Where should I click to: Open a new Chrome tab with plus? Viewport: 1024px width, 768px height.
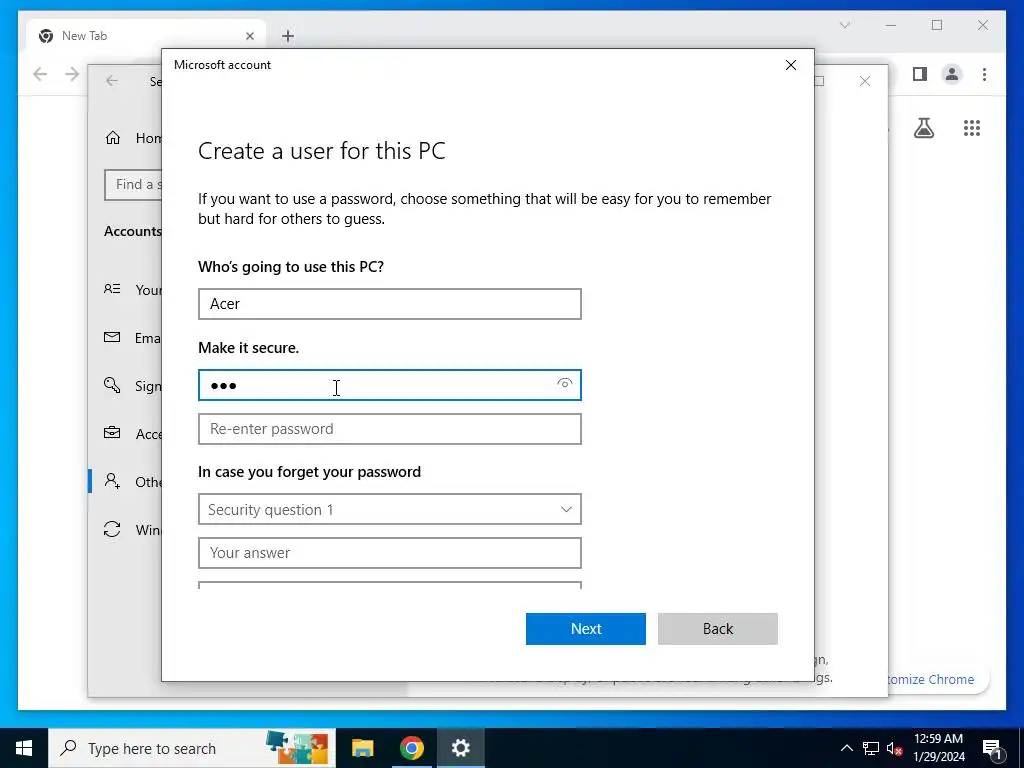288,36
